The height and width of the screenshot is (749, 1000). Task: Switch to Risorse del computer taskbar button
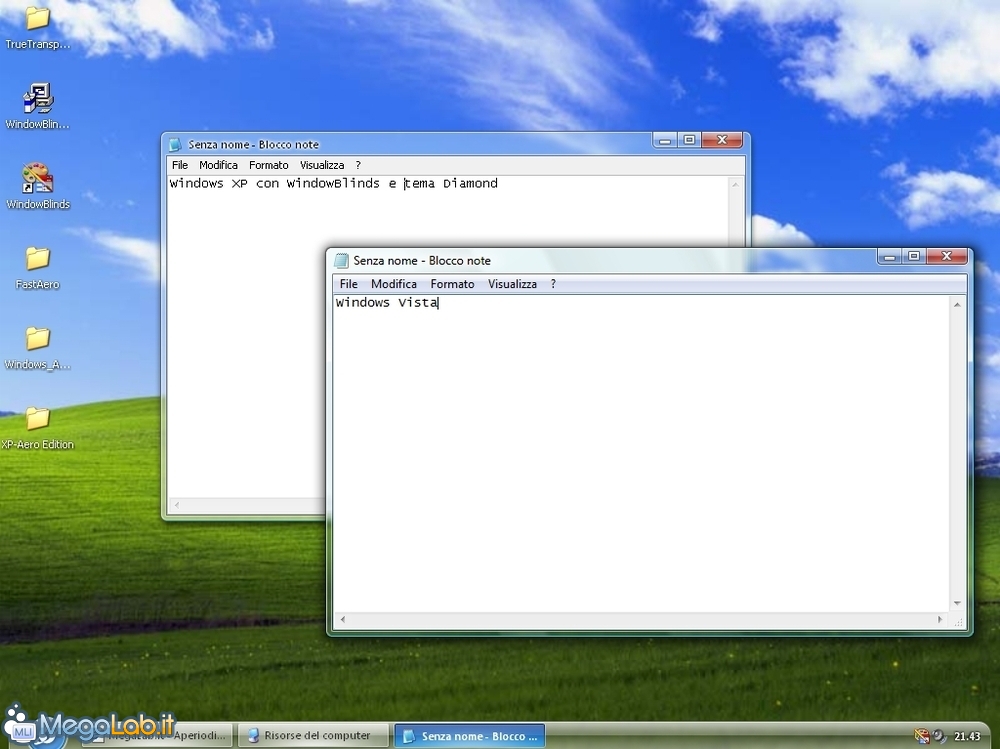[x=313, y=736]
